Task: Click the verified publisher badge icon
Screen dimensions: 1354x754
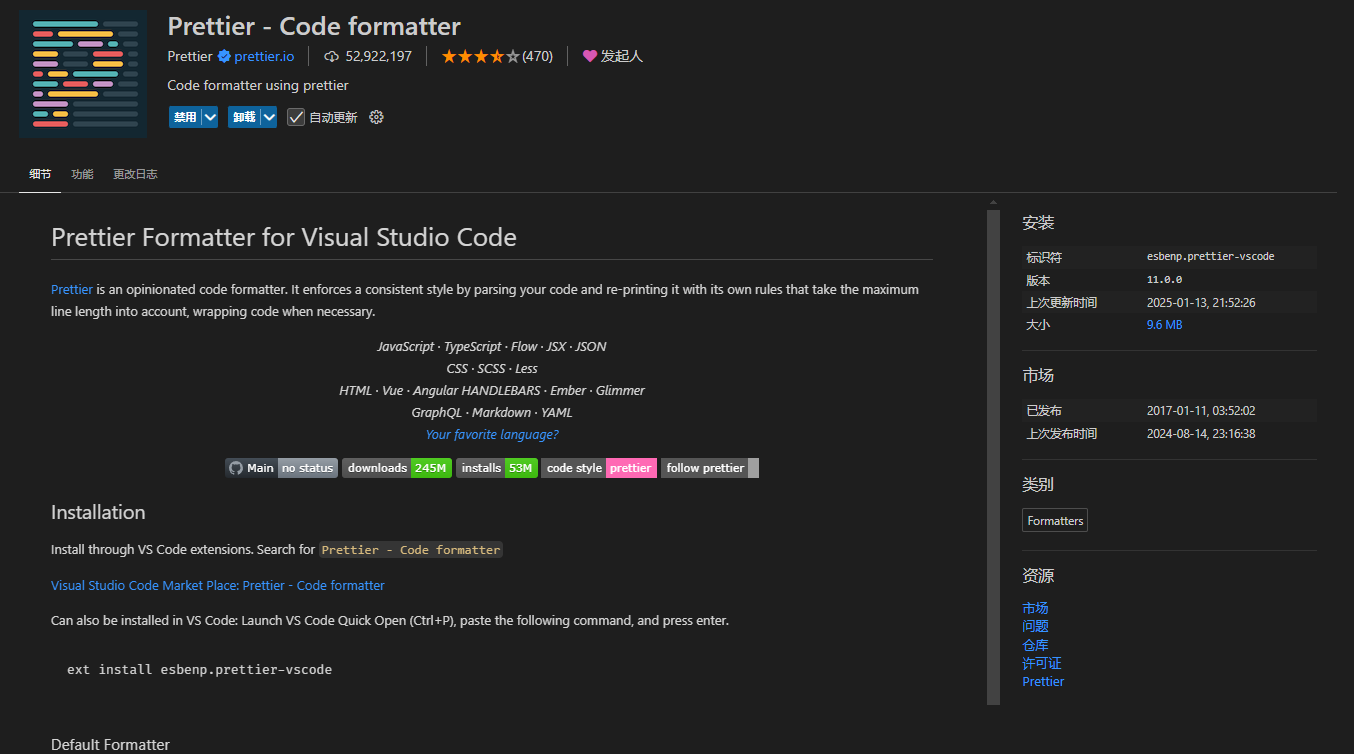Action: coord(224,56)
